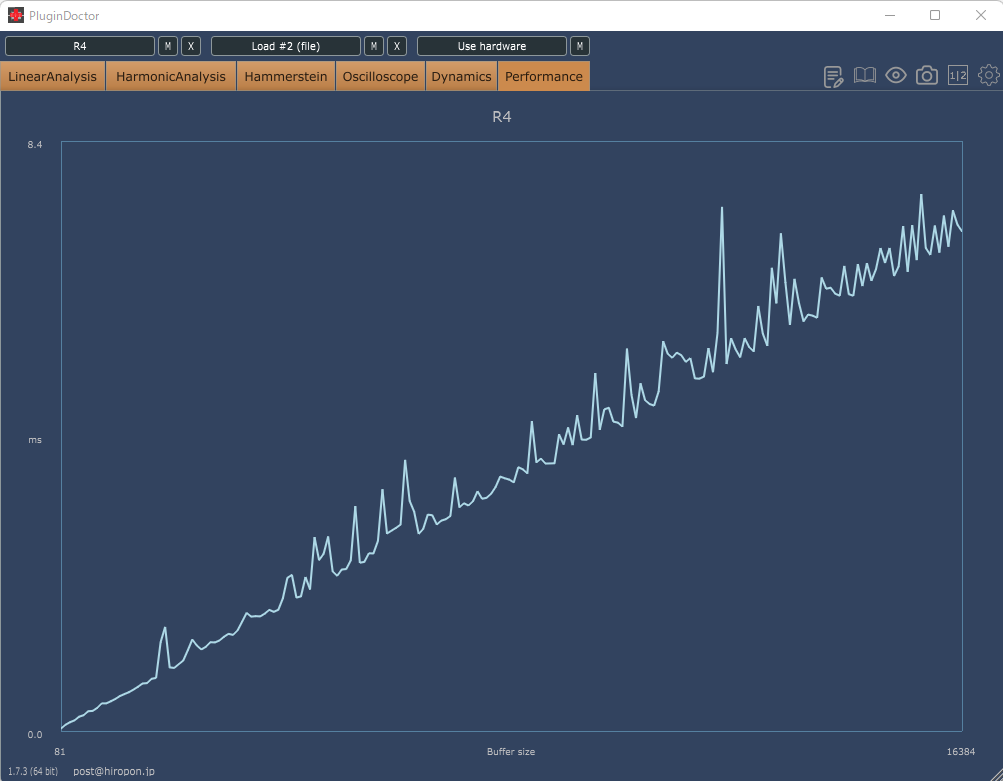This screenshot has width=1003, height=781.
Task: Click the PluginDoctor app logo
Action: tap(15, 15)
